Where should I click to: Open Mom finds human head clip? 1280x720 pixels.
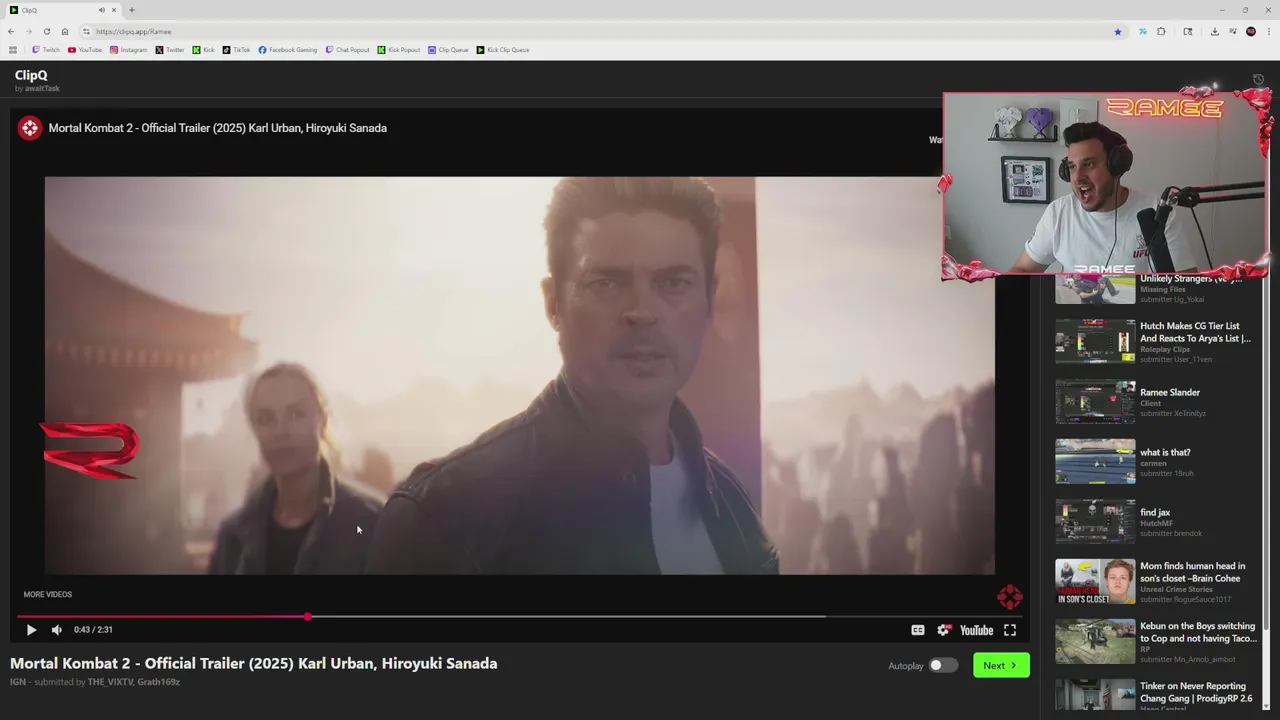1155,582
